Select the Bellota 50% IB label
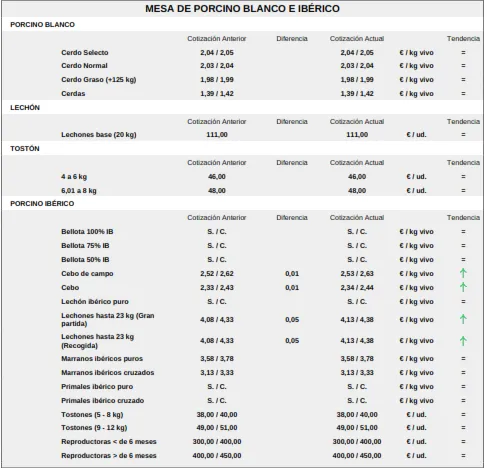The height and width of the screenshot is (468, 487). click(x=85, y=260)
